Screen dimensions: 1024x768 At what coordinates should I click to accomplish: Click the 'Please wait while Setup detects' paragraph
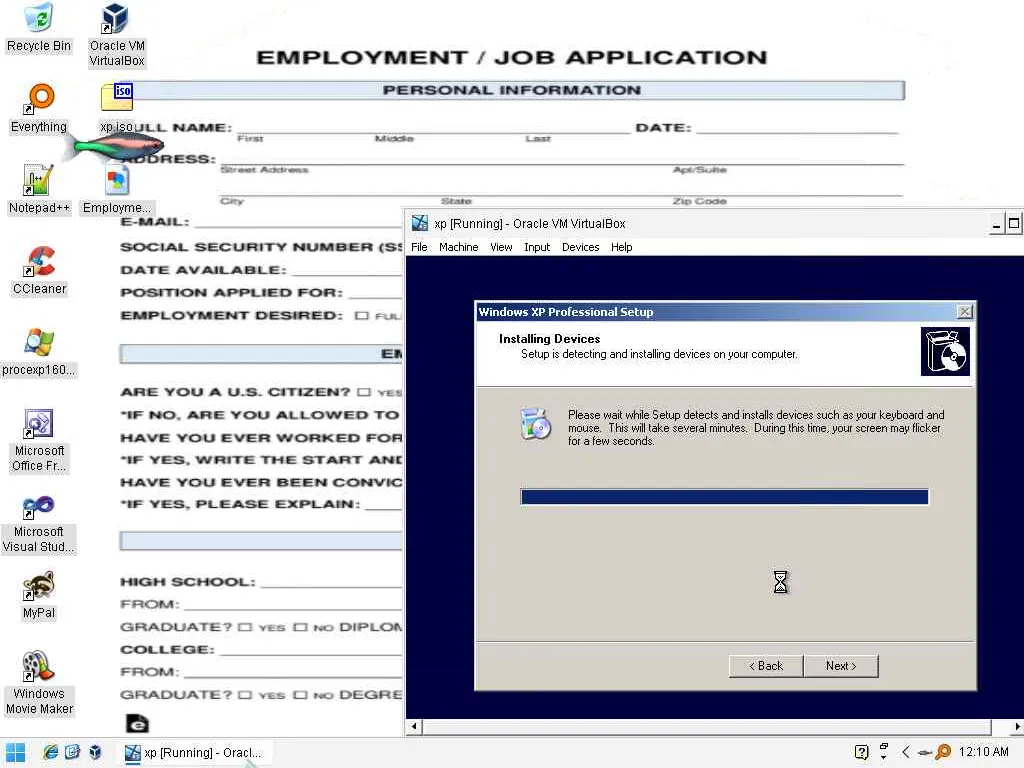[756, 428]
